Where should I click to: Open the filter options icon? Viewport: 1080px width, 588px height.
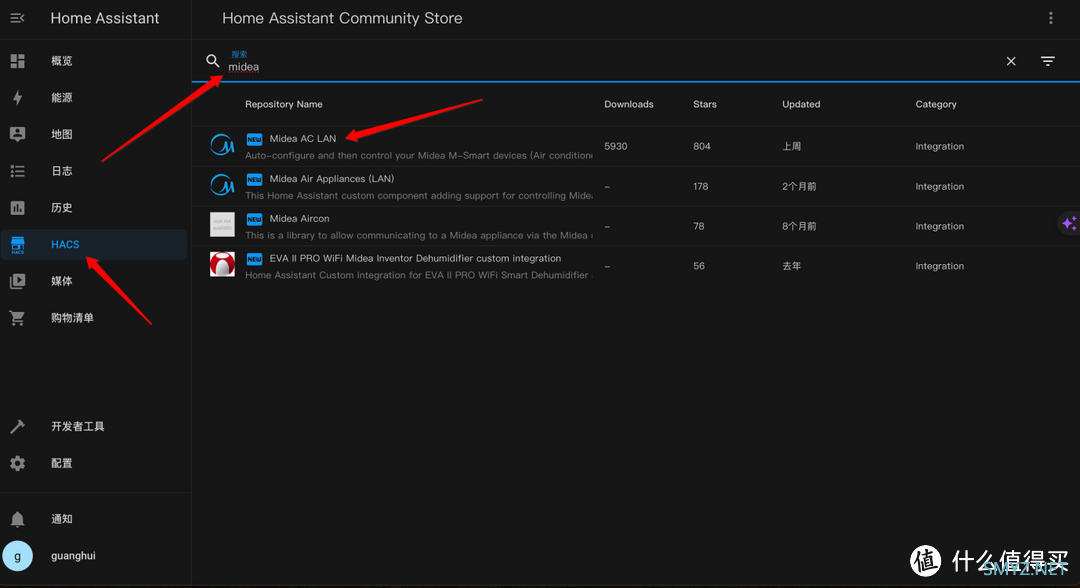tap(1048, 61)
